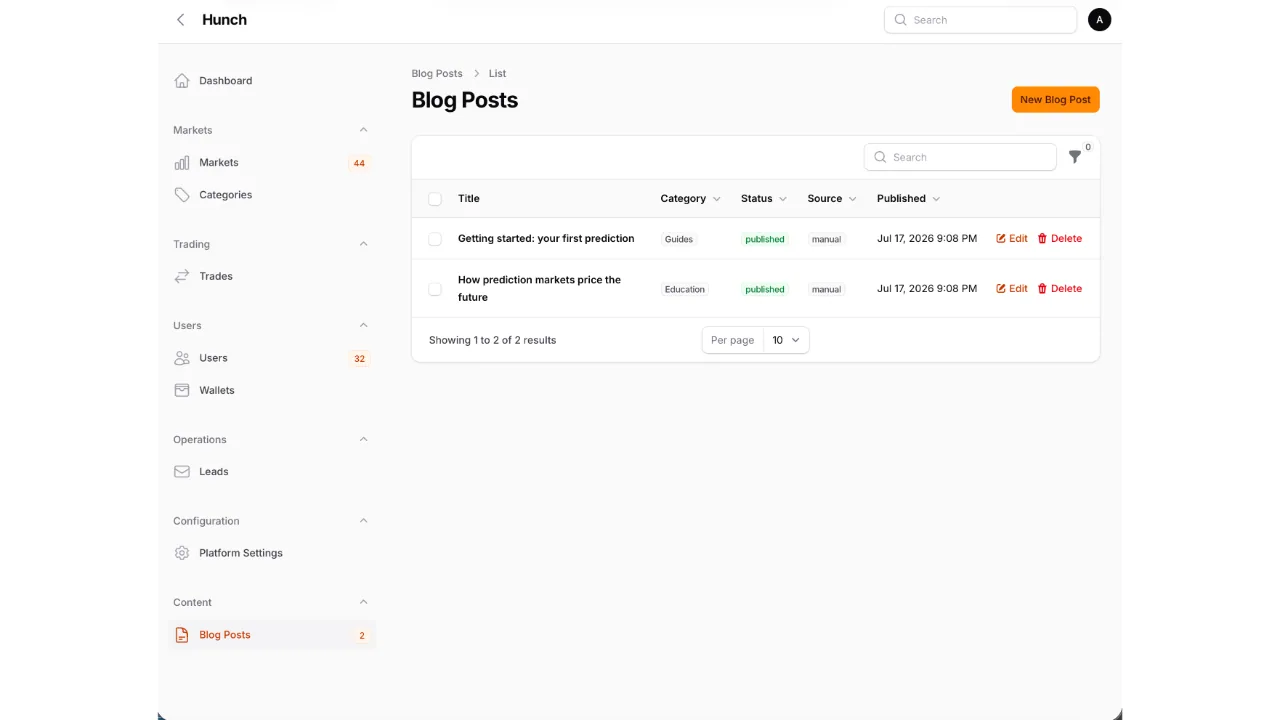Viewport: 1280px width, 720px height.
Task: Sort by the Category column
Action: coord(690,199)
